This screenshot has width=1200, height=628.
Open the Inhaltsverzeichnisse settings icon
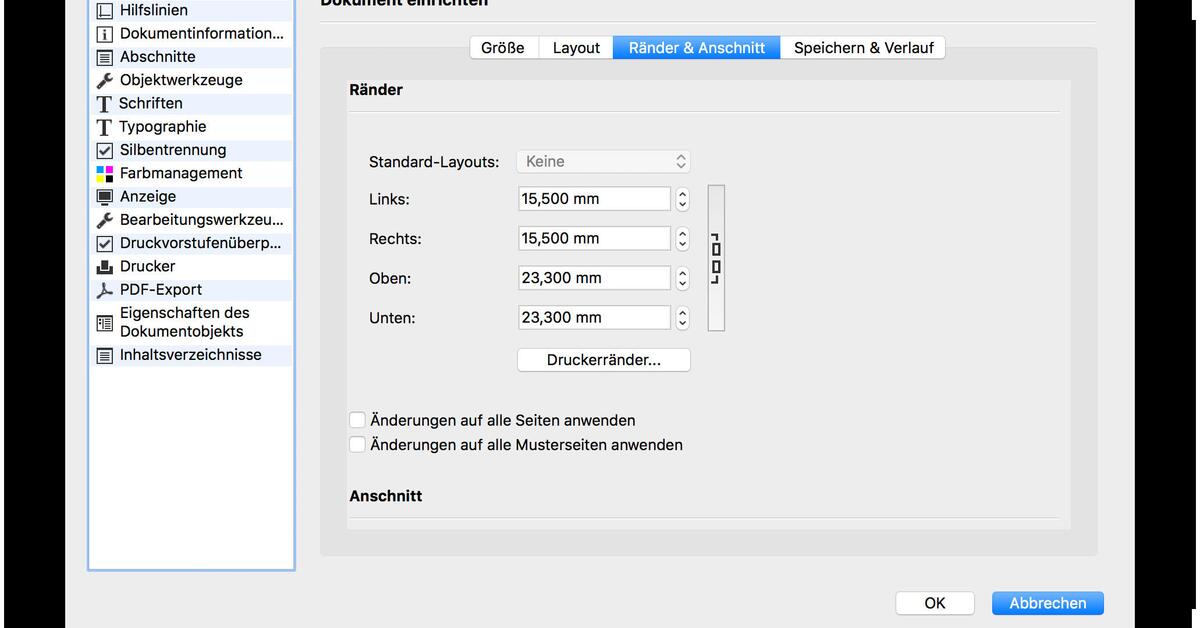pyautogui.click(x=104, y=355)
